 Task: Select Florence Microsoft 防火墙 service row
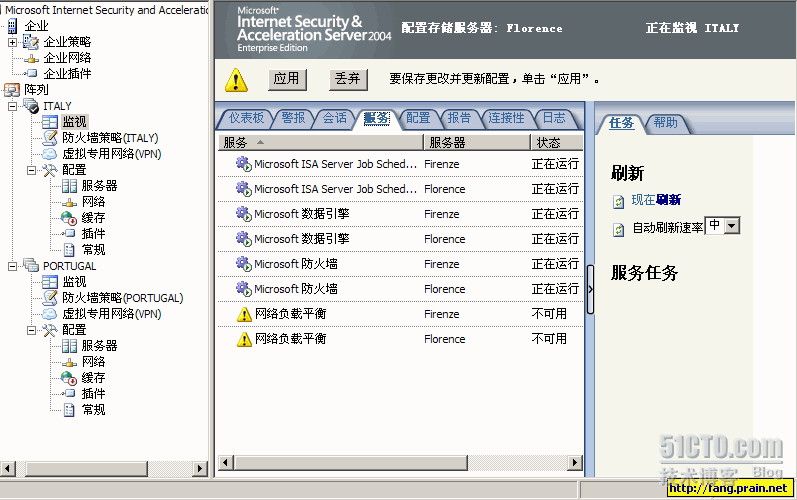click(401, 289)
